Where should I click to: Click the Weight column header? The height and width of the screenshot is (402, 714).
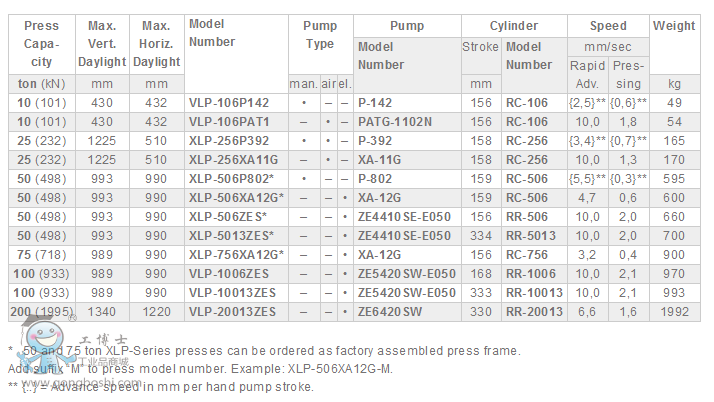pyautogui.click(x=673, y=26)
